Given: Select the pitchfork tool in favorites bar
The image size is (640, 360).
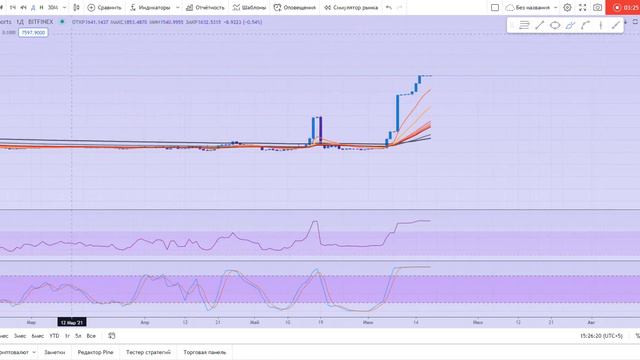Looking at the screenshot, I should pyautogui.click(x=570, y=25).
